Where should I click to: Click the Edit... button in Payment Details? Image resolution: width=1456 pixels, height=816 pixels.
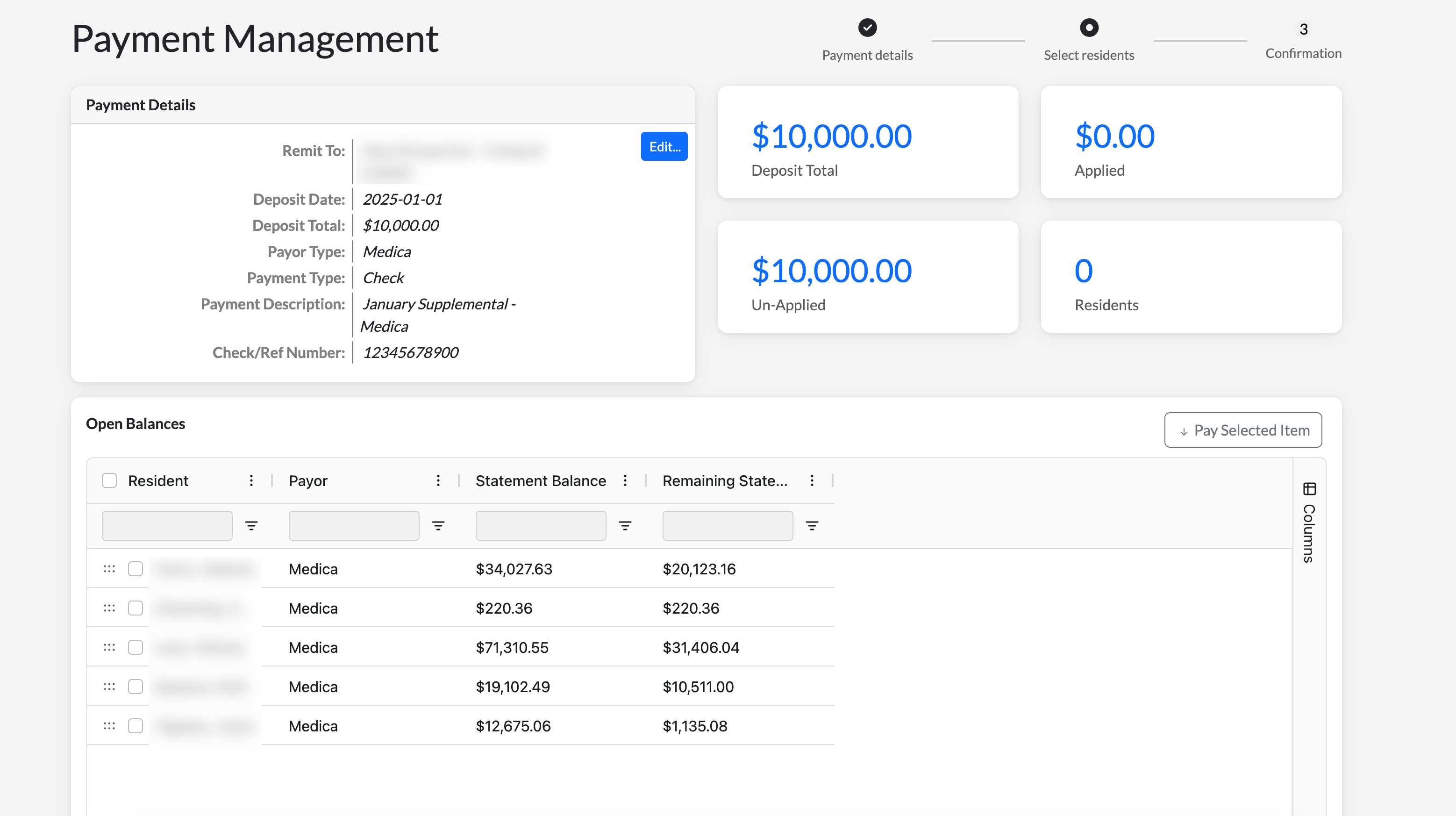664,146
